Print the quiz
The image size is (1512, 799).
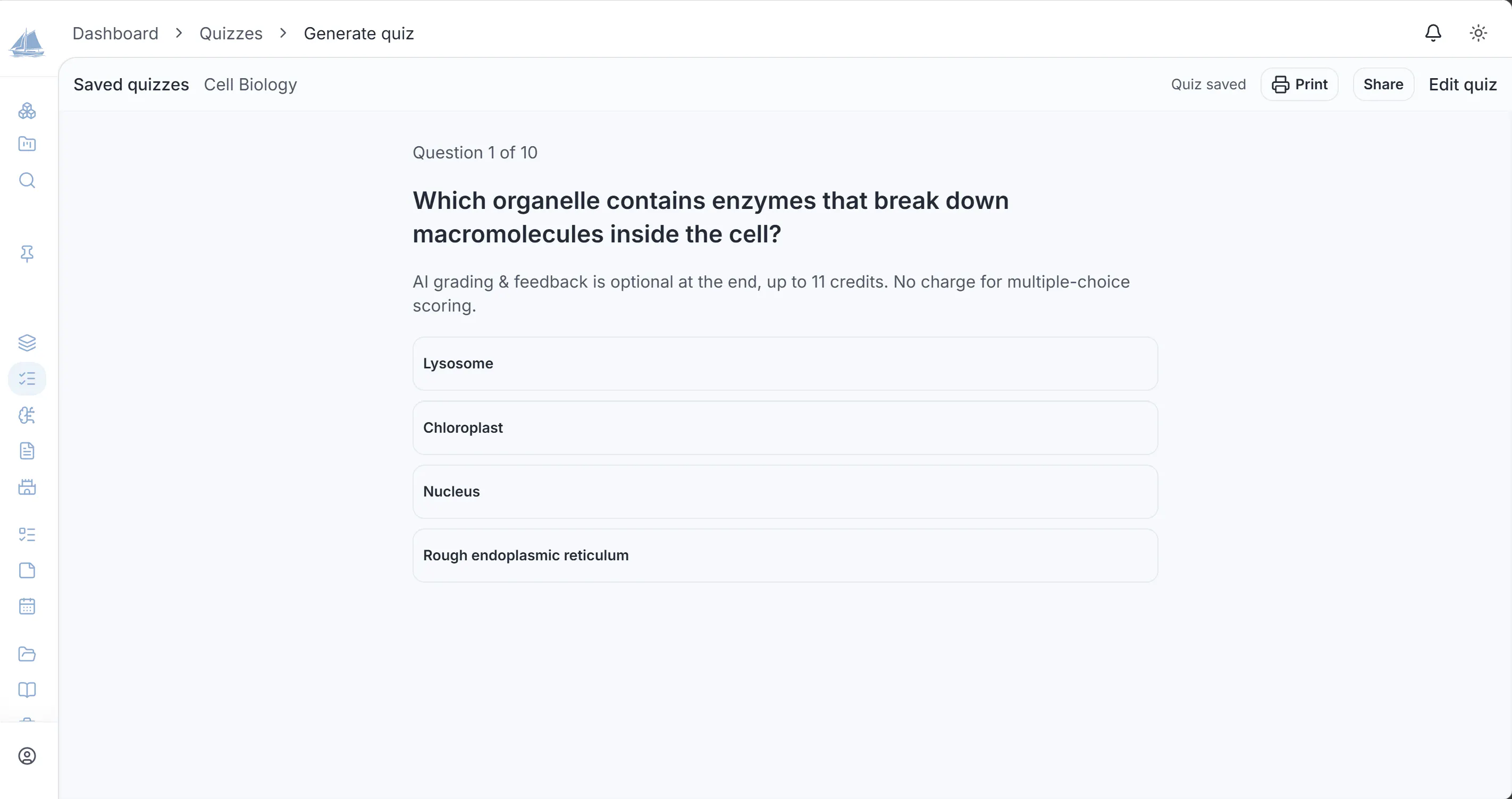point(1299,85)
